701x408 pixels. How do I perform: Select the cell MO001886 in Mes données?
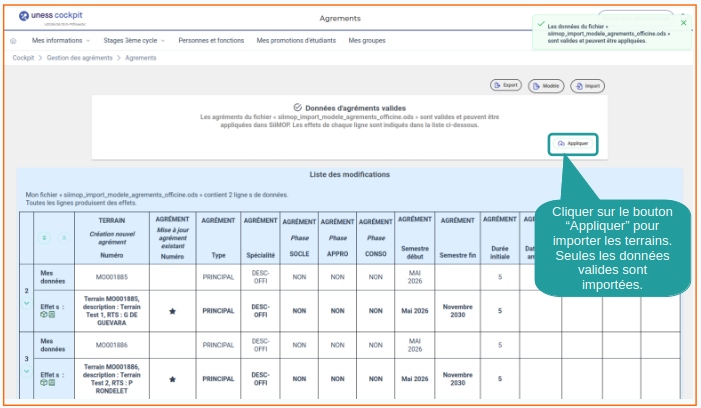pos(112,345)
